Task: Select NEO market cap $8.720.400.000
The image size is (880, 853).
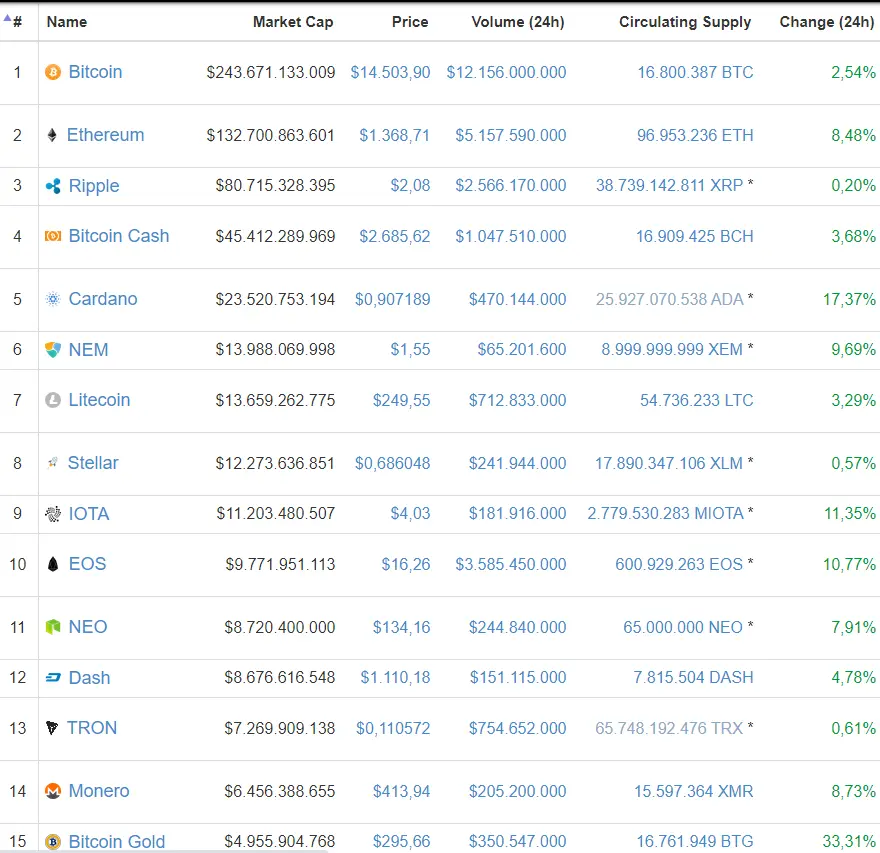Action: point(279,627)
